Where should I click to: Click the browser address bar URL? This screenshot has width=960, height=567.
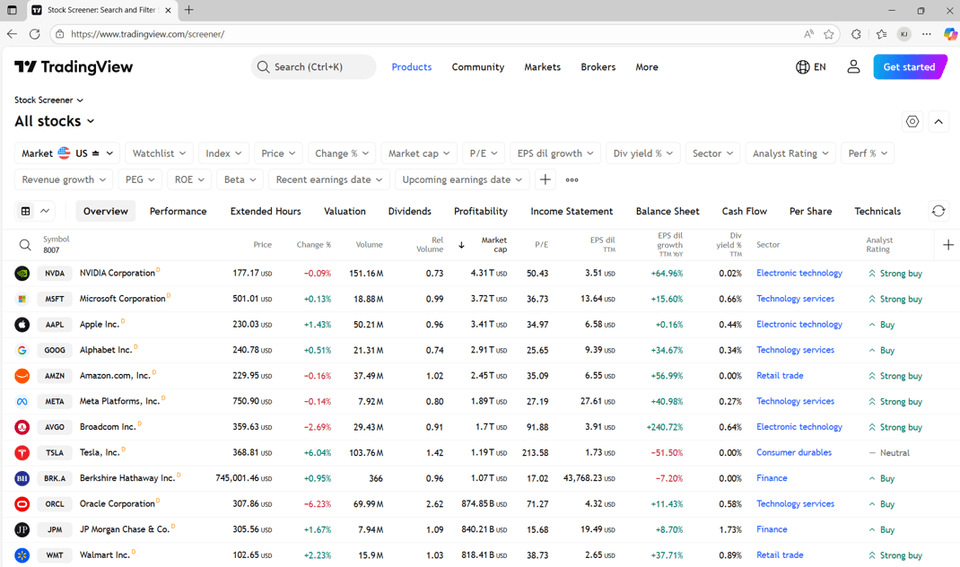148,34
